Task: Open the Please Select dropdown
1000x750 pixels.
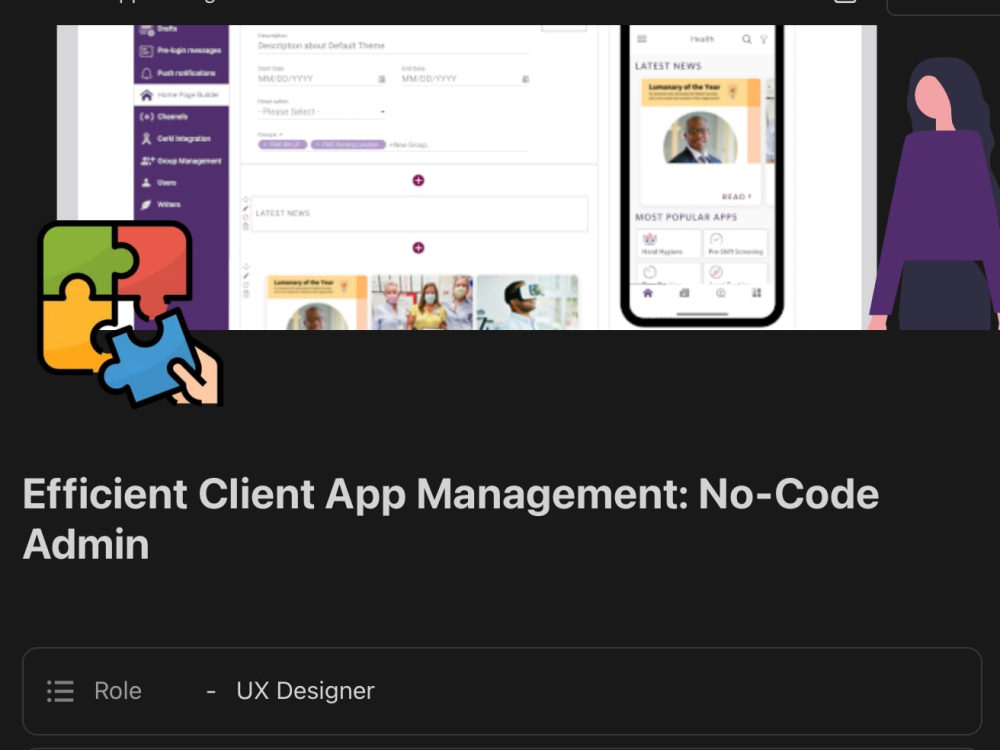Action: coord(321,112)
